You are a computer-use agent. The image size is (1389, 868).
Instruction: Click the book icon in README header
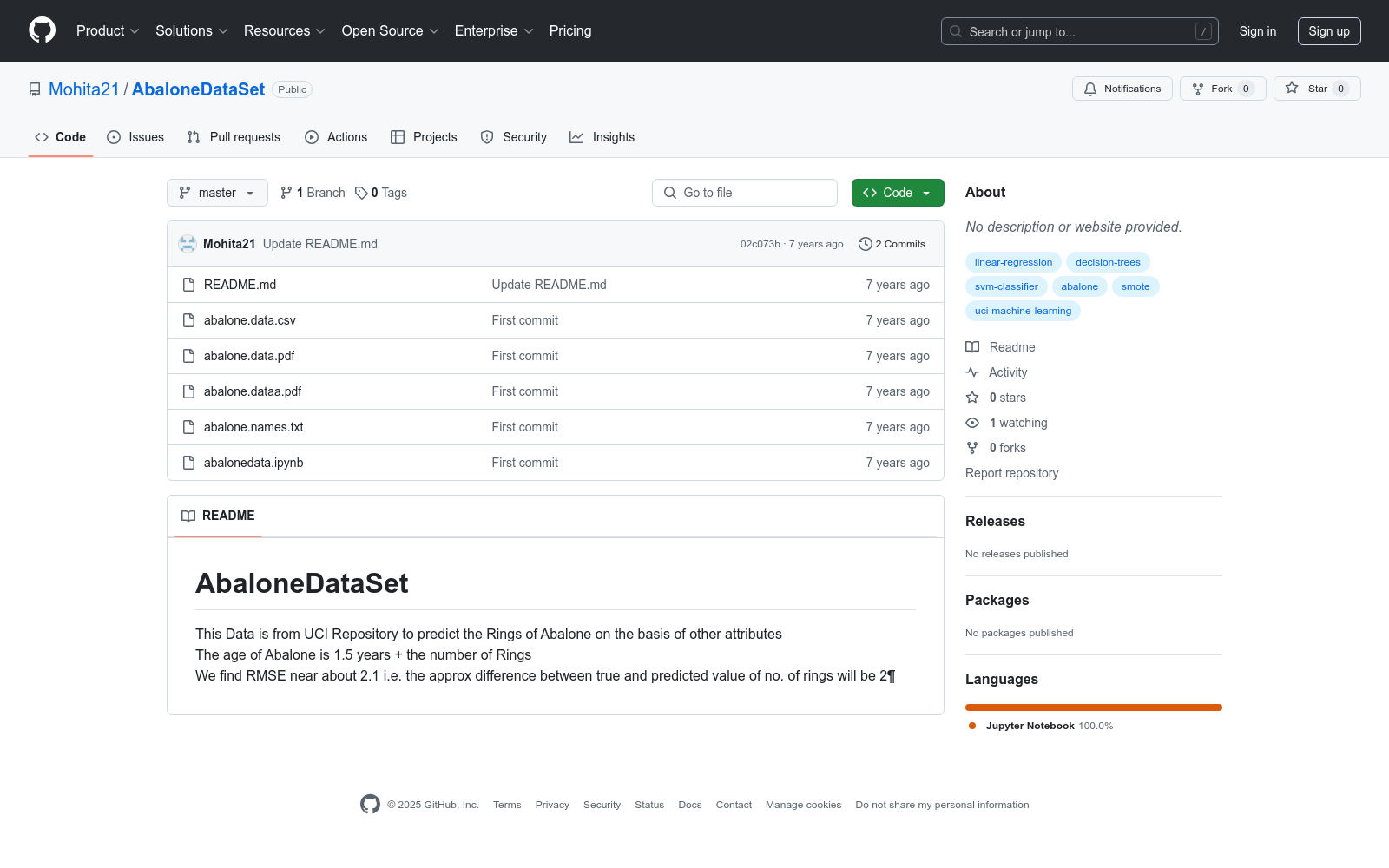tap(188, 516)
